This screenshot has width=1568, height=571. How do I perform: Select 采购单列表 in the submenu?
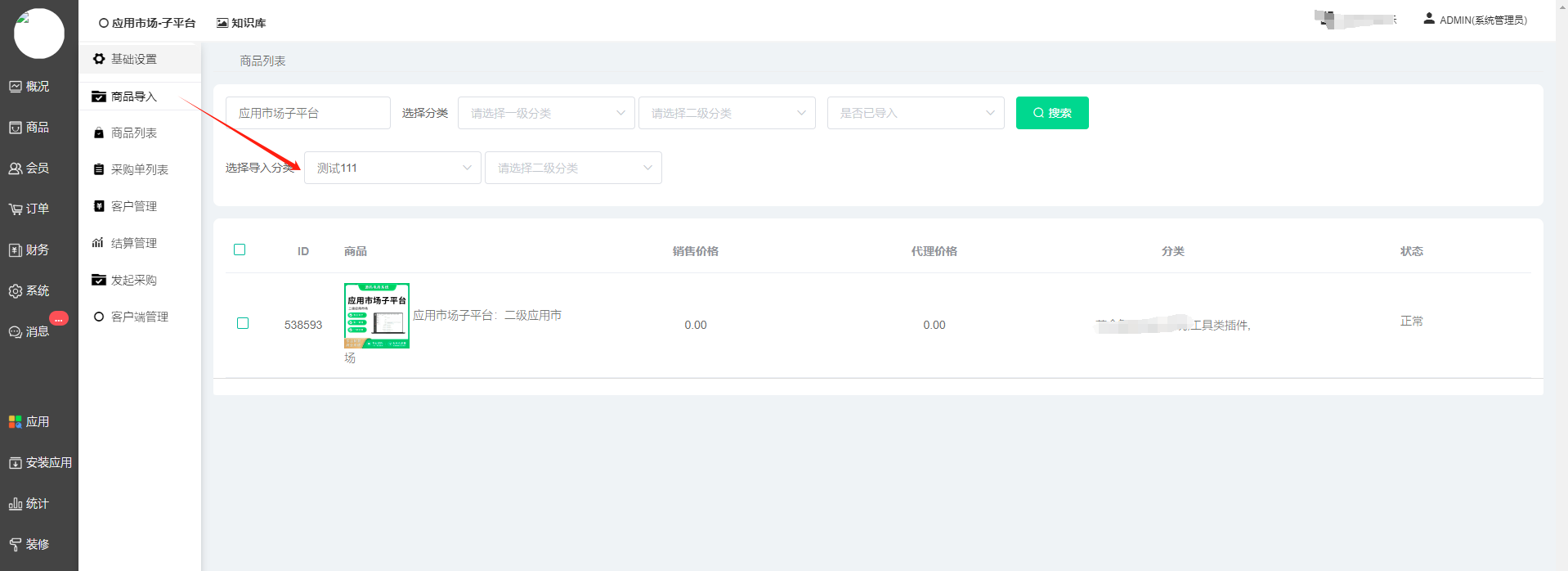pyautogui.click(x=139, y=169)
